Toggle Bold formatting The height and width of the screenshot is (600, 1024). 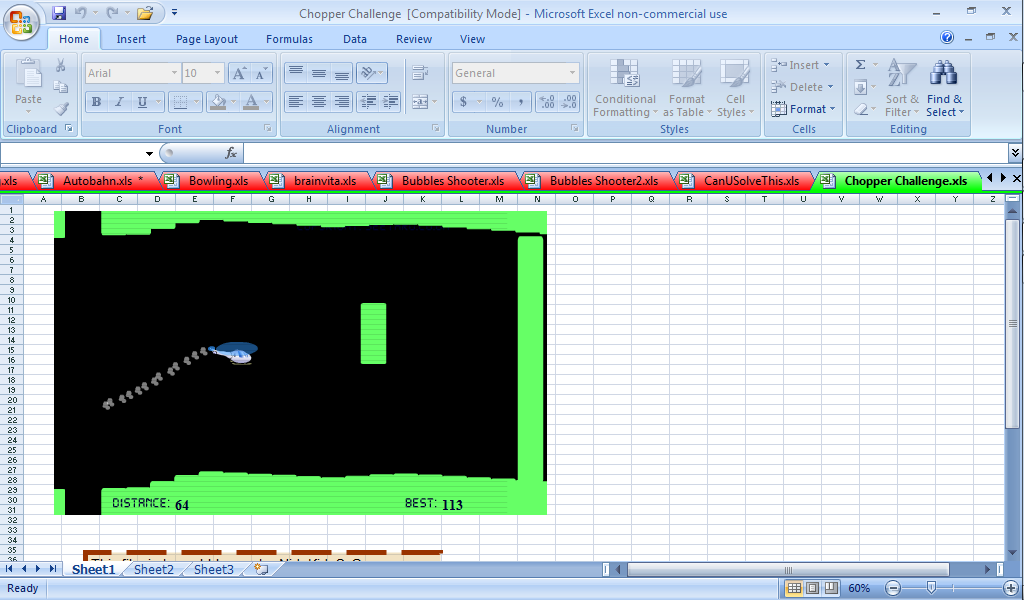[97, 102]
